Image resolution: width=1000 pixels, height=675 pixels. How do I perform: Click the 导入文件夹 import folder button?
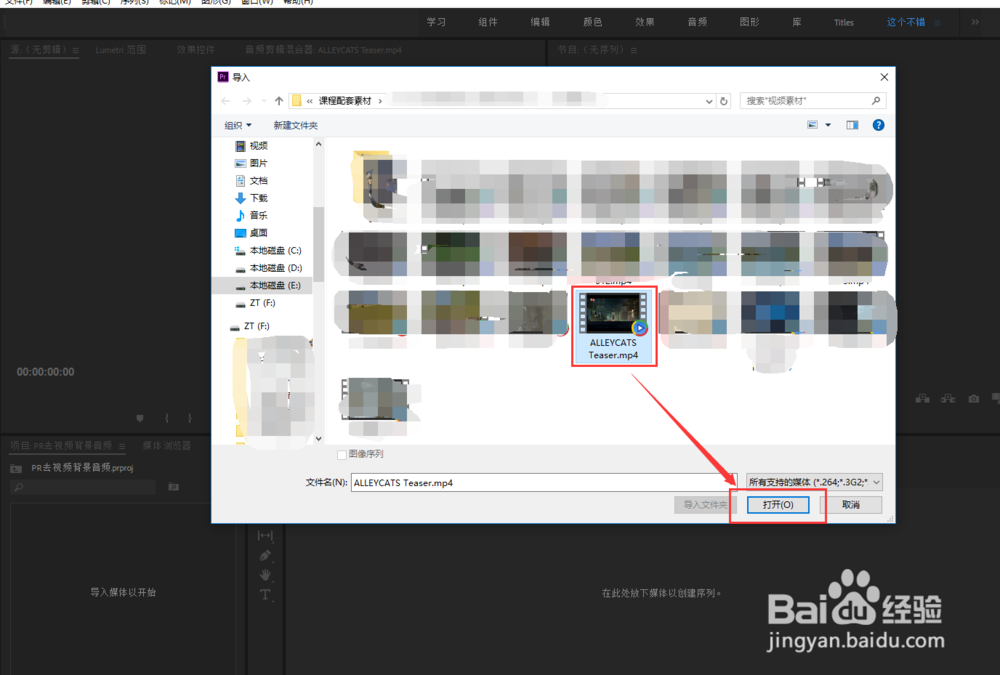705,505
